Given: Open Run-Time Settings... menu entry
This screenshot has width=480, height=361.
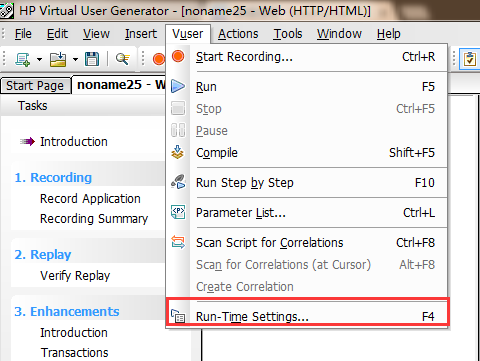Looking at the screenshot, I should click(307, 316).
